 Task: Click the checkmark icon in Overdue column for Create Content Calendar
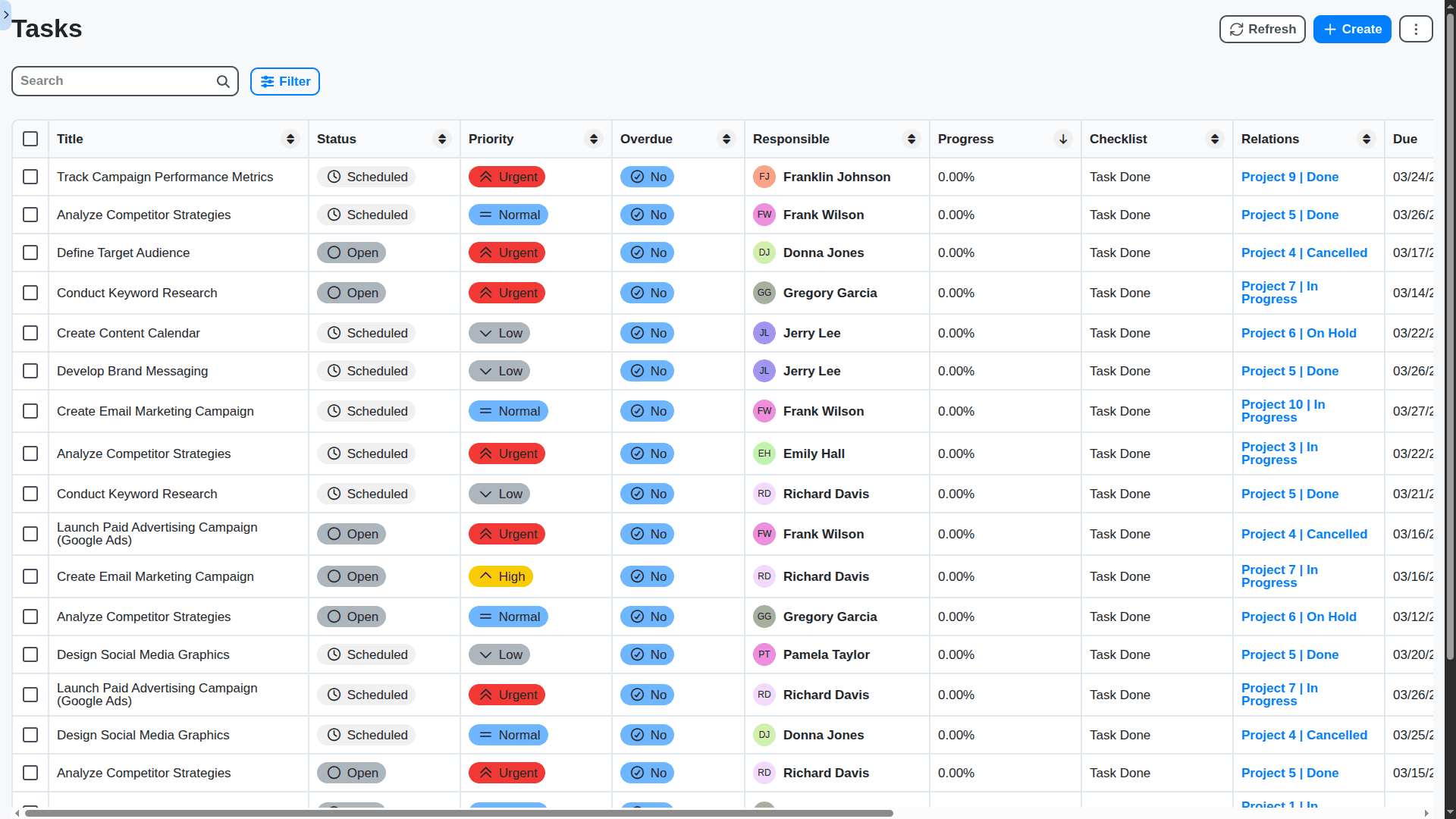[637, 333]
